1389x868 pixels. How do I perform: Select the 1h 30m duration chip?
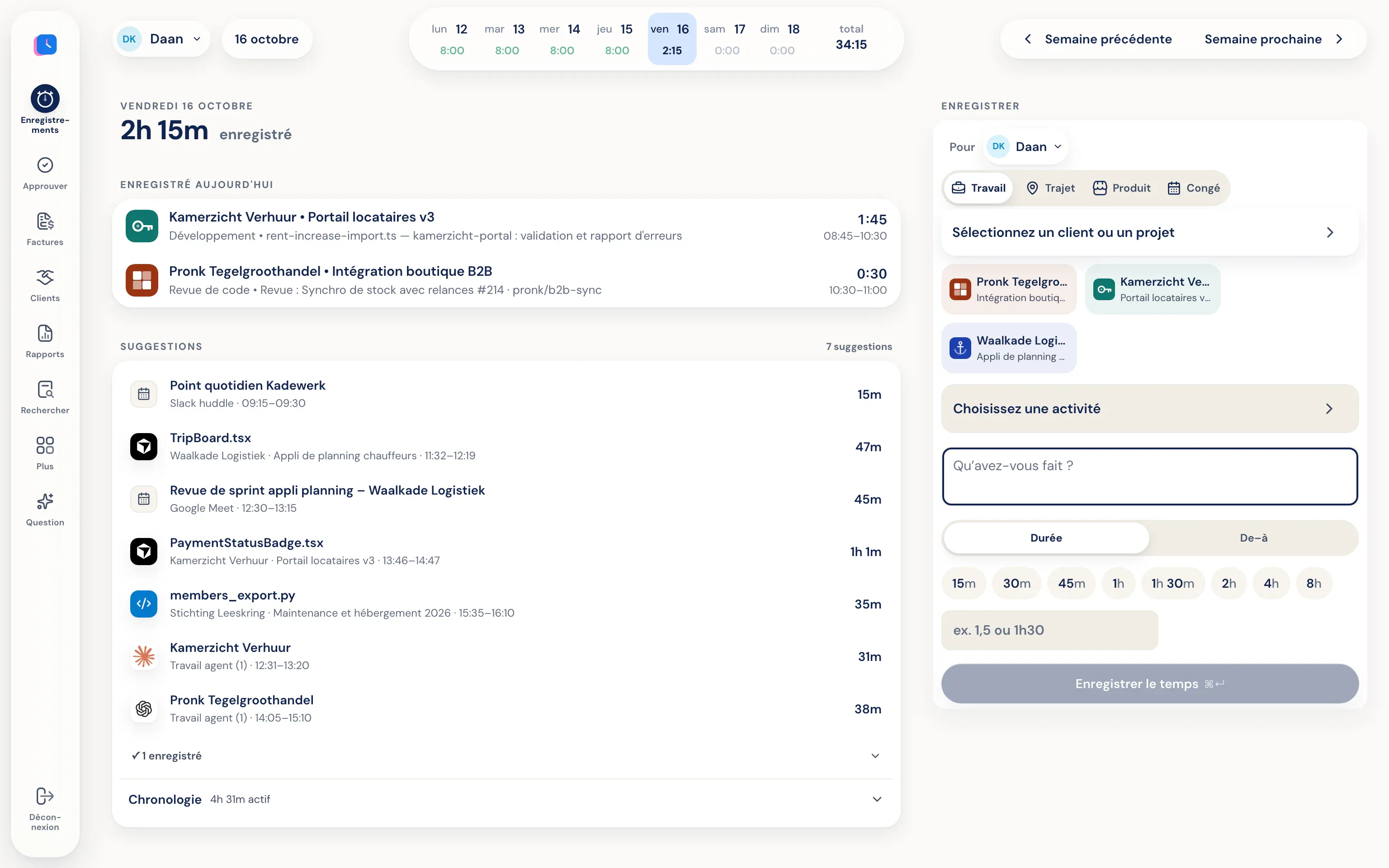pyautogui.click(x=1172, y=583)
